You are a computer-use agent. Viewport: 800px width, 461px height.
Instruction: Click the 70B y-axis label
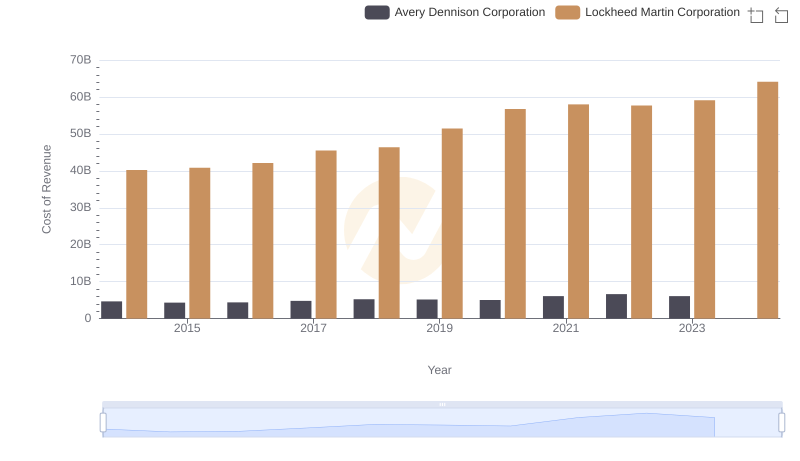tap(81, 60)
